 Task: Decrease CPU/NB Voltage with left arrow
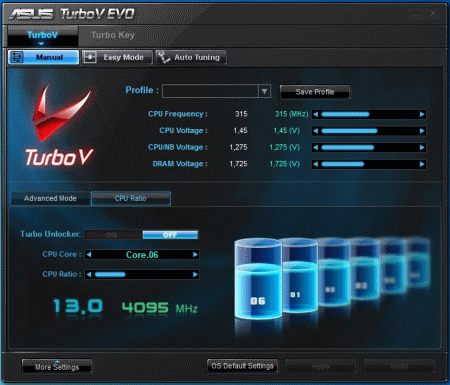tap(316, 147)
